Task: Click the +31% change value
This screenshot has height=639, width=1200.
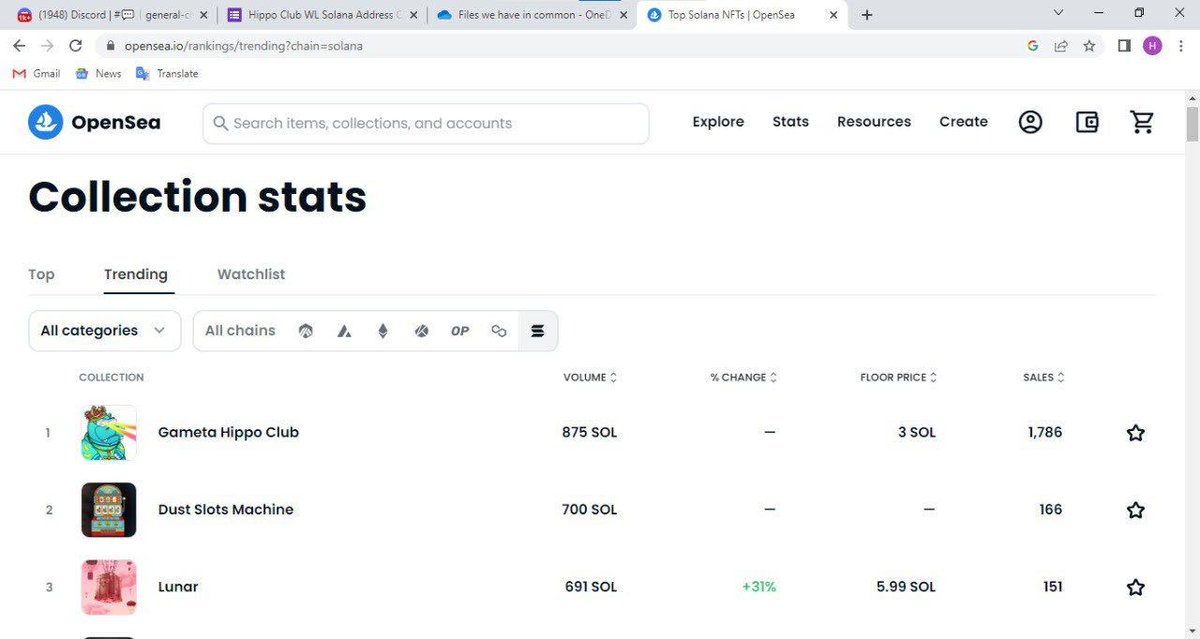Action: click(x=759, y=587)
